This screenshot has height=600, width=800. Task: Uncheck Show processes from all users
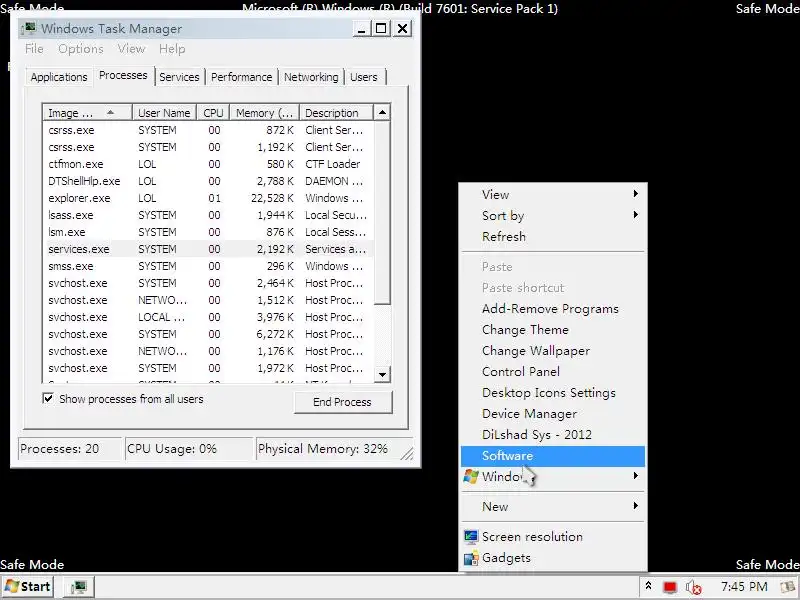click(x=48, y=398)
